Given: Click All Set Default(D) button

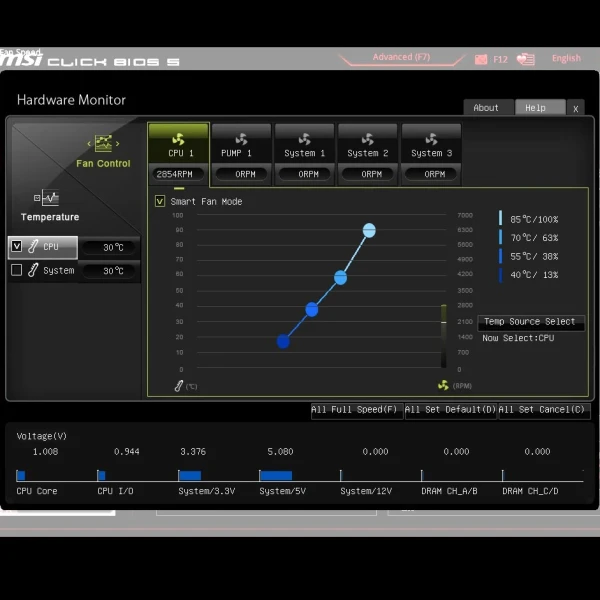Looking at the screenshot, I should (x=450, y=410).
